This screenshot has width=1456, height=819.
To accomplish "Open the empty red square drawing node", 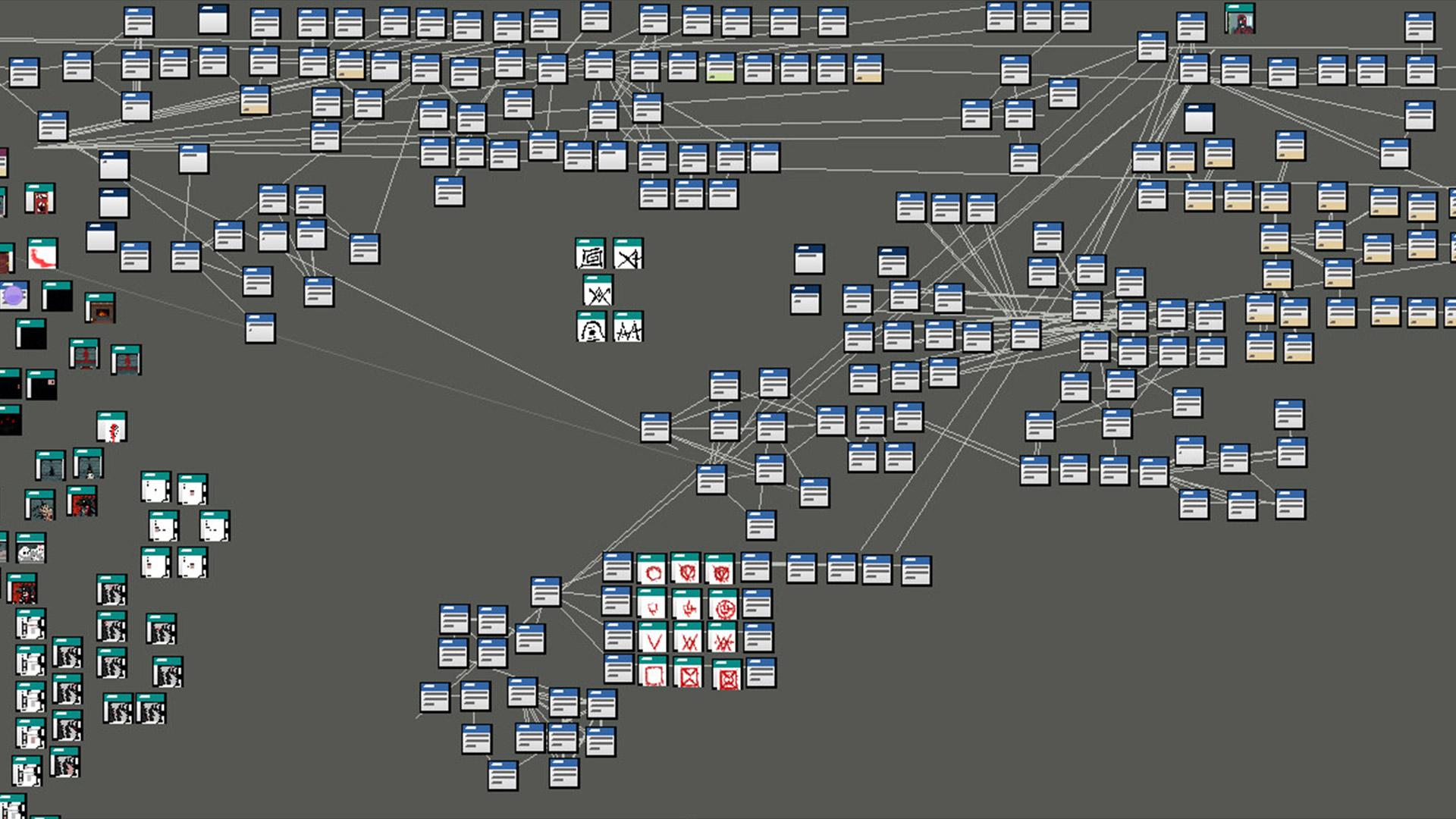I will coord(652,674).
